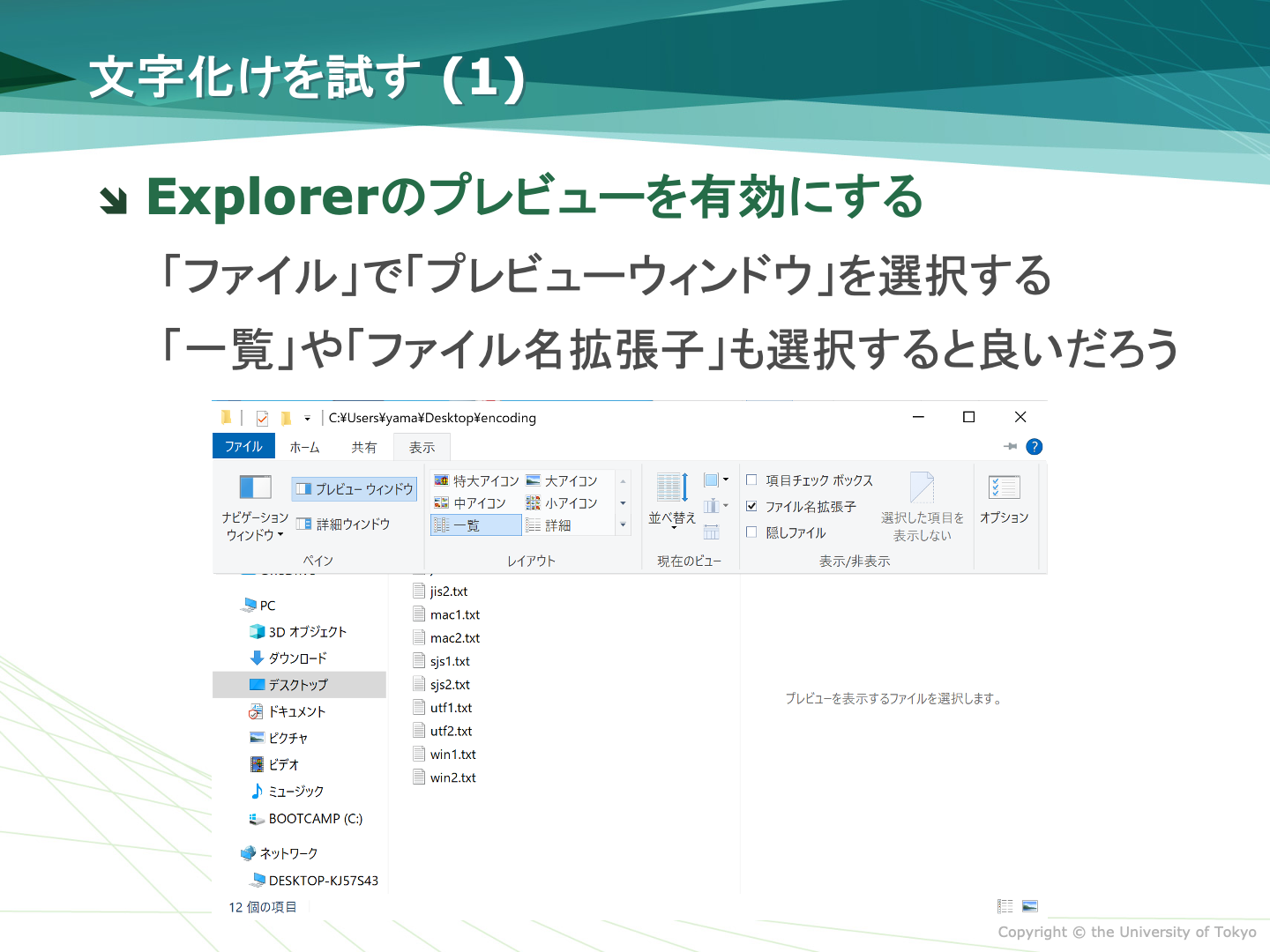Open ミュージック in the navigation pane

(287, 792)
